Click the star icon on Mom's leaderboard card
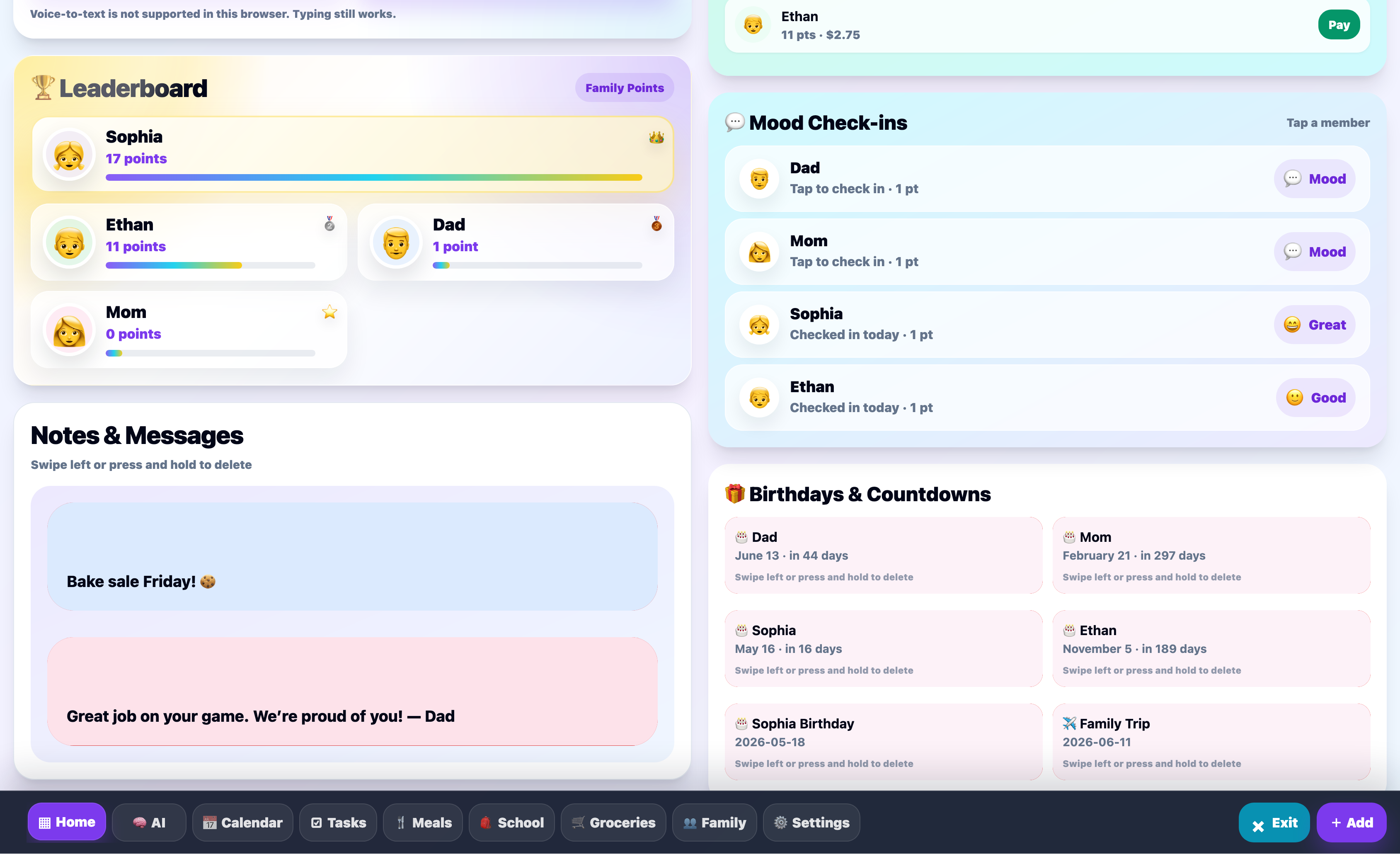Viewport: 1400px width, 854px height. pos(329,312)
